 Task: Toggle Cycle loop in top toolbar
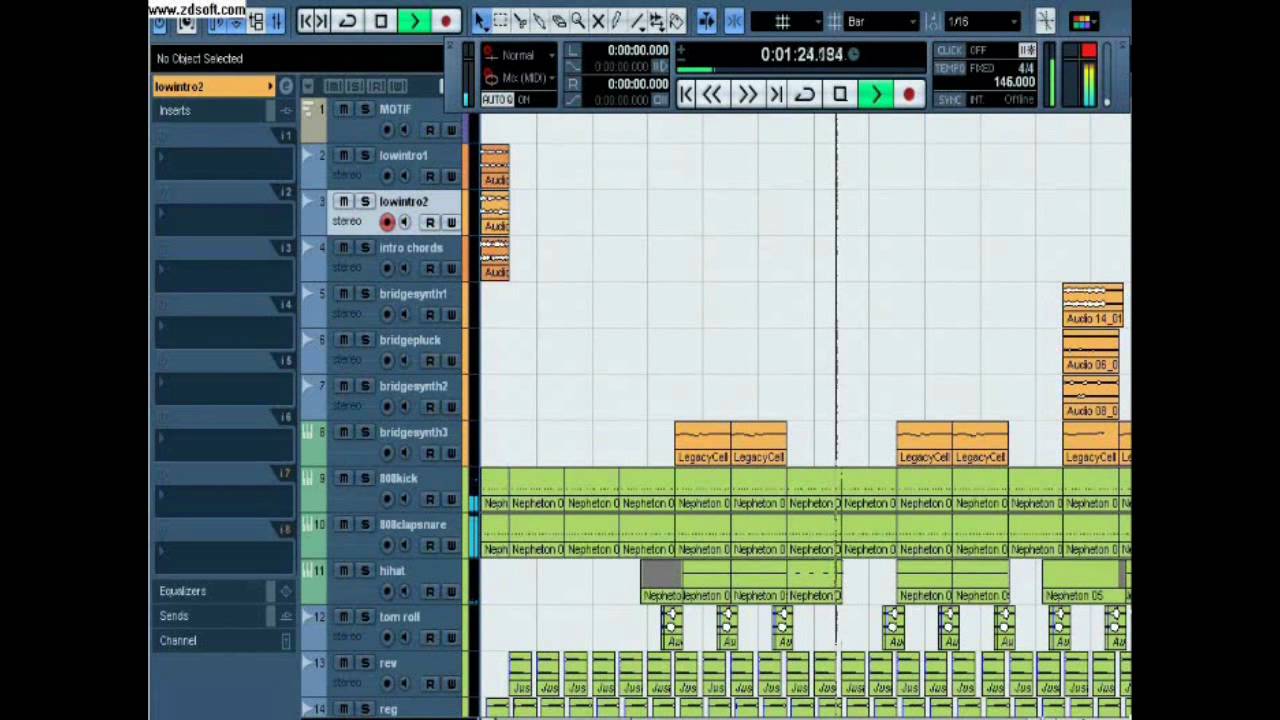click(348, 21)
